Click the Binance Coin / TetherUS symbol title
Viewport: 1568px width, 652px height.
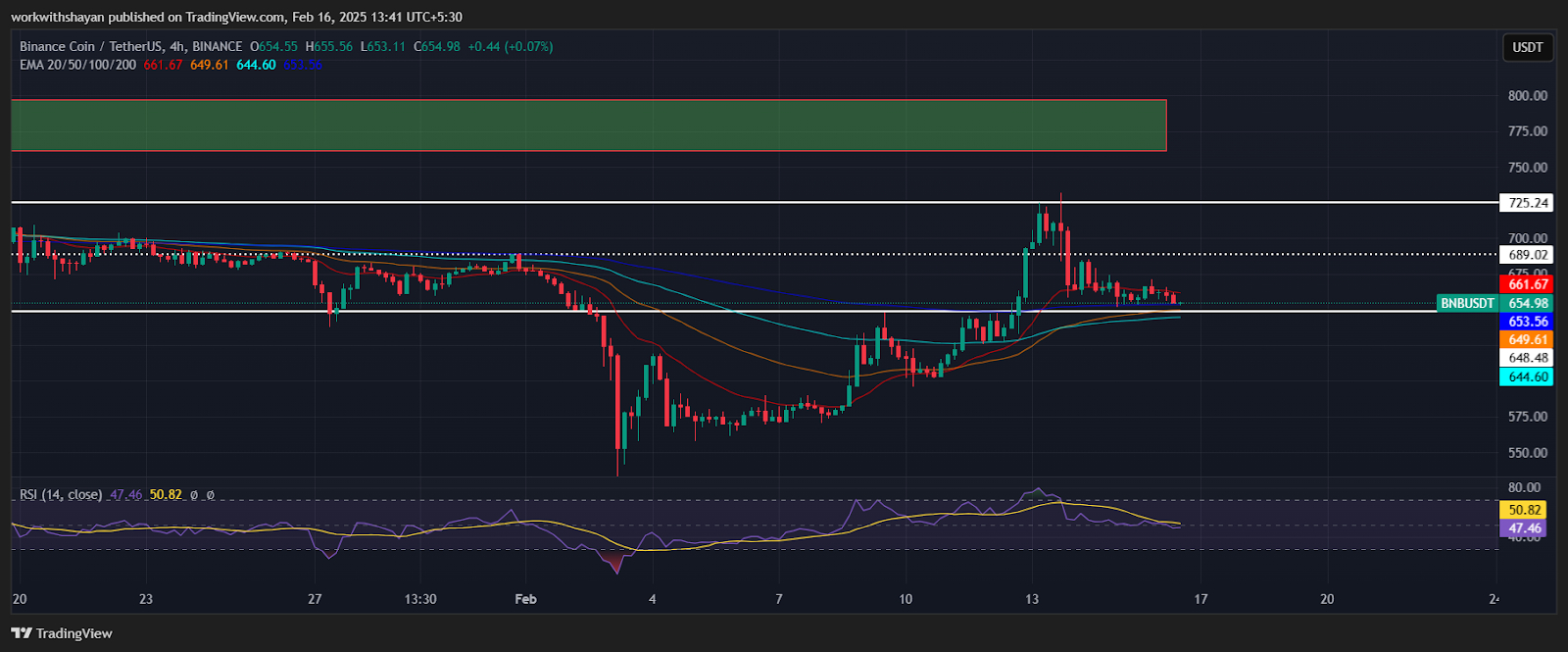point(130,46)
